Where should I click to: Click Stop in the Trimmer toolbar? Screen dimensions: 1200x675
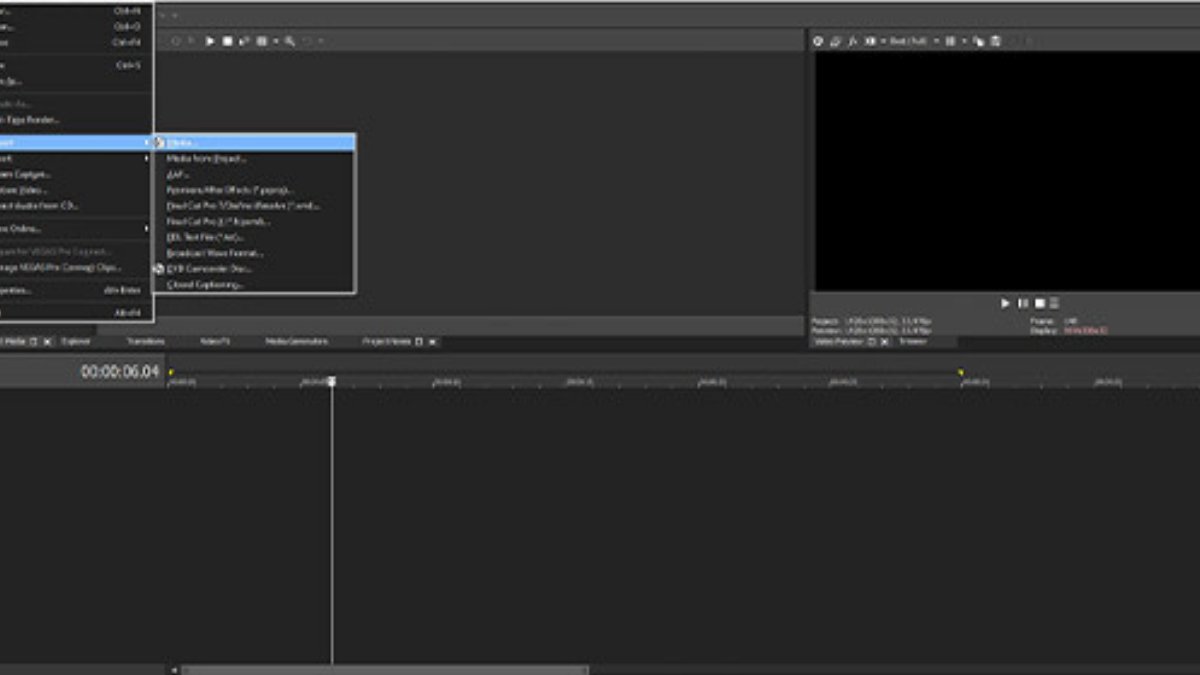(227, 41)
